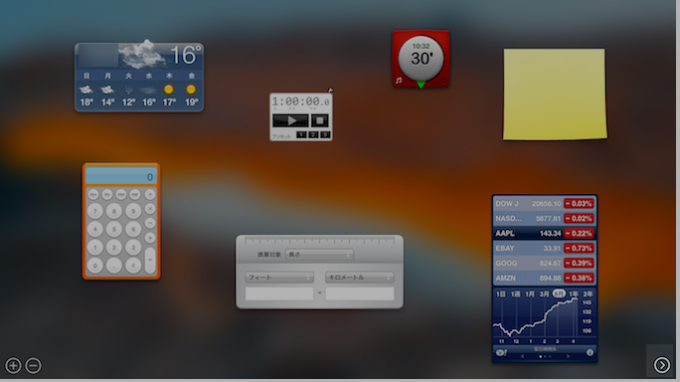This screenshot has height=382, width=680.
Task: Click the music note icon on red timer
Action: [399, 81]
